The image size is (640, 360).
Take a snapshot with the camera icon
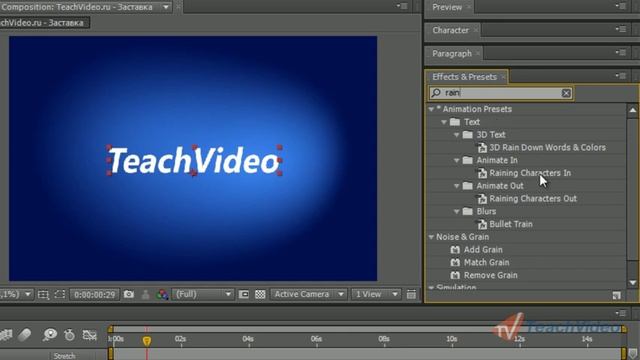[129, 294]
